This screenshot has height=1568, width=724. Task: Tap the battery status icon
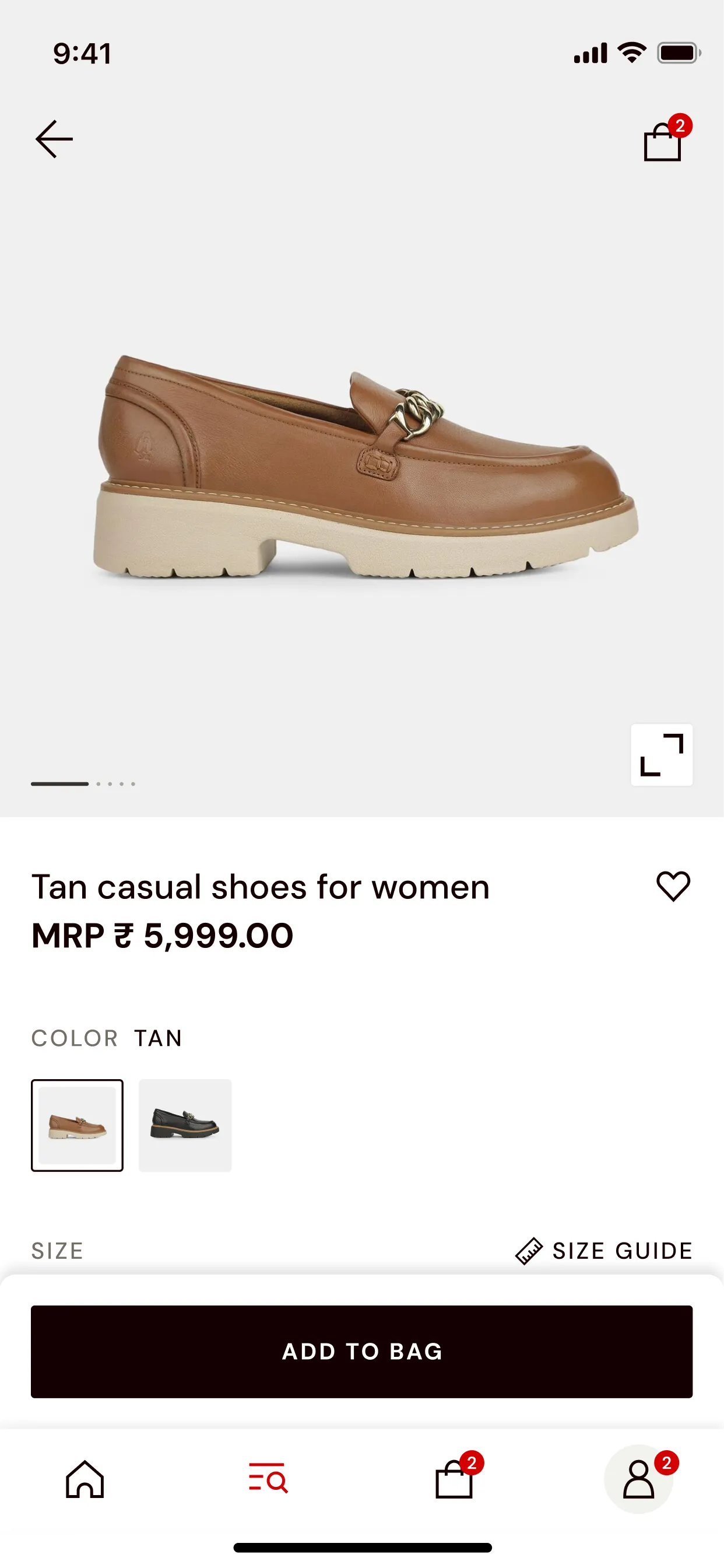tap(679, 53)
